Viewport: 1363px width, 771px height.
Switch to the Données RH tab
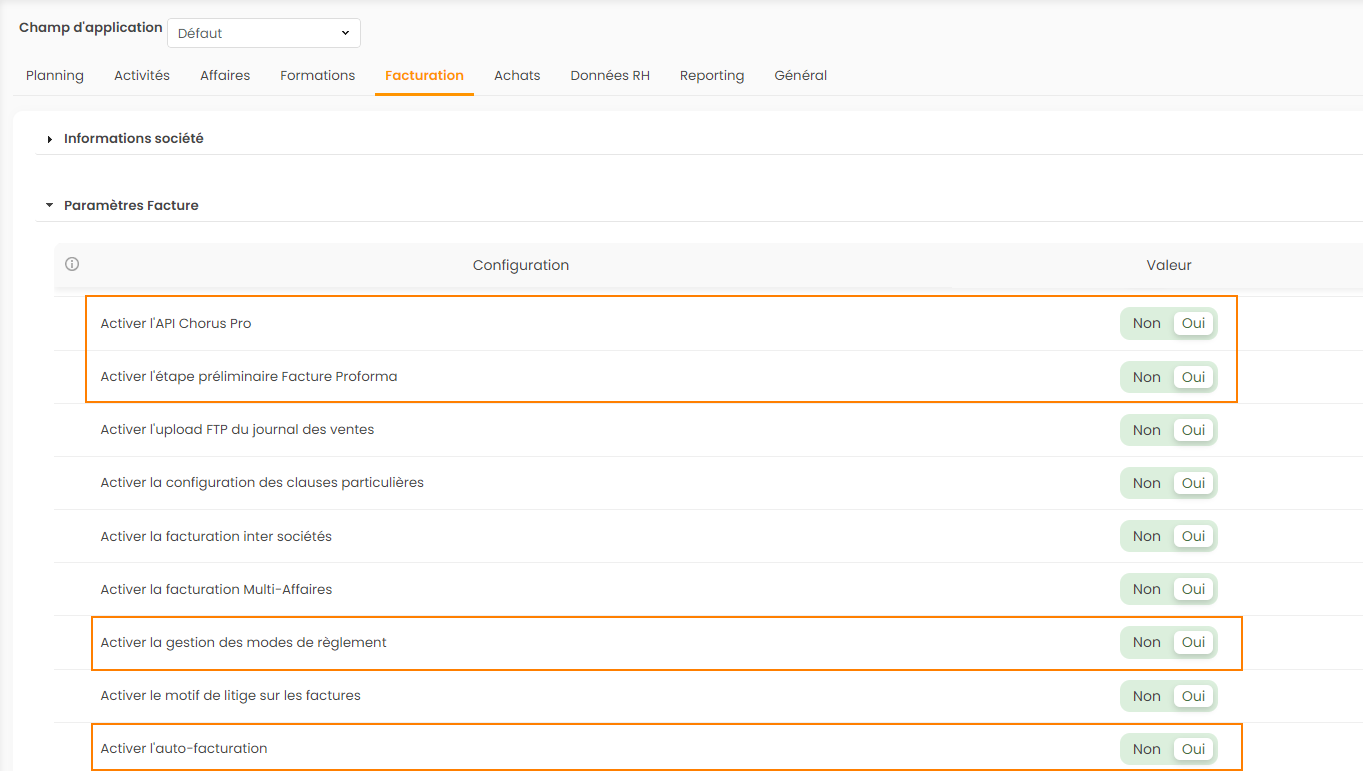(610, 75)
